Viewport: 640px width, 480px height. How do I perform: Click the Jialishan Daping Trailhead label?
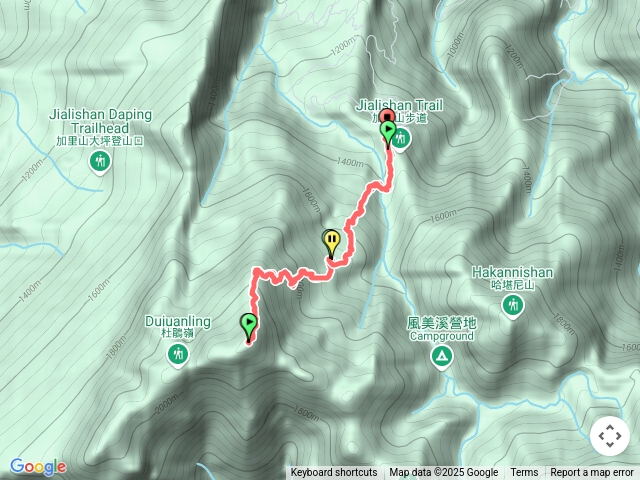click(x=100, y=121)
